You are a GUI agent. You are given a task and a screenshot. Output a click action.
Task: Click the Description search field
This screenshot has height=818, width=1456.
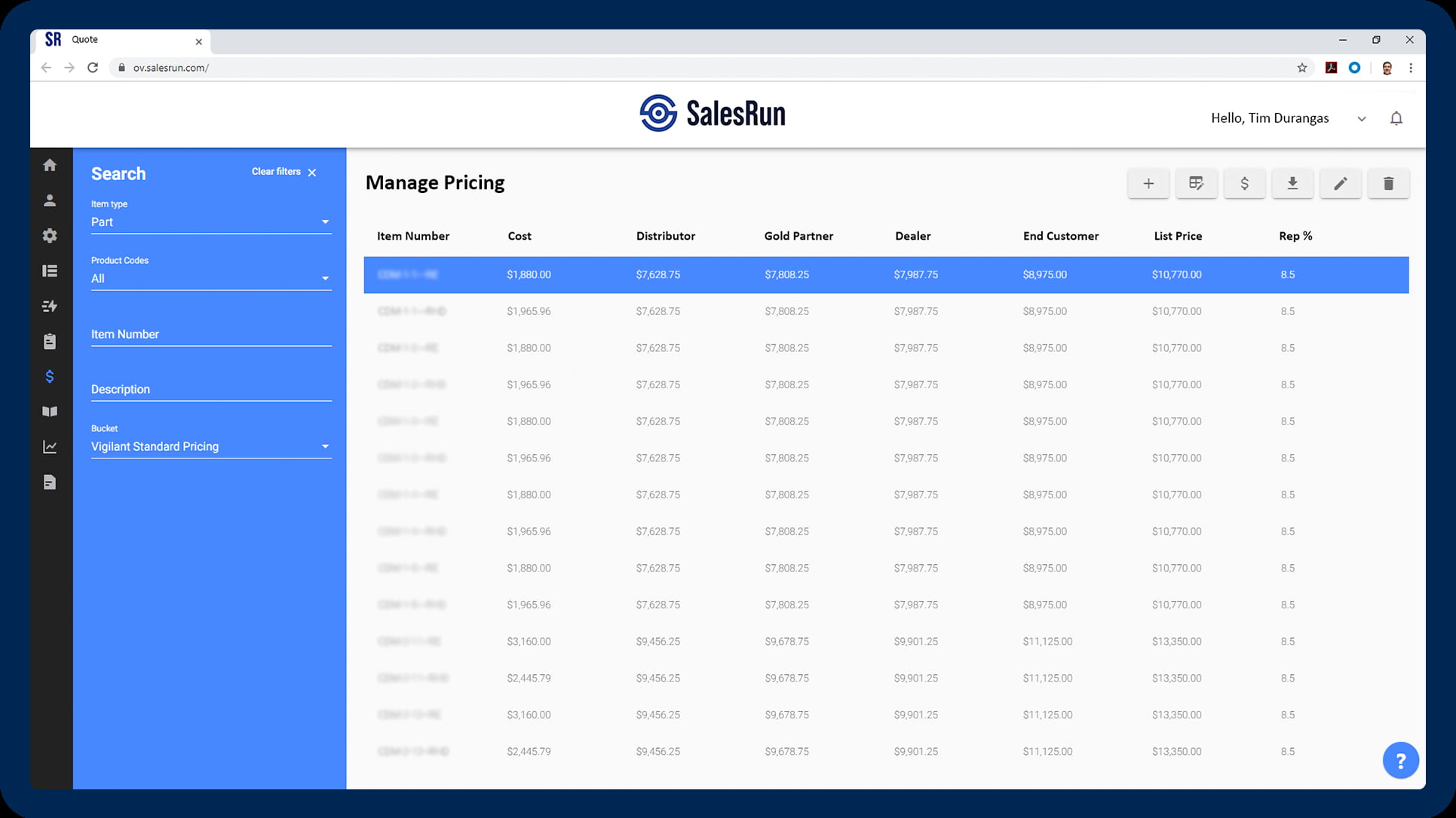pos(210,389)
